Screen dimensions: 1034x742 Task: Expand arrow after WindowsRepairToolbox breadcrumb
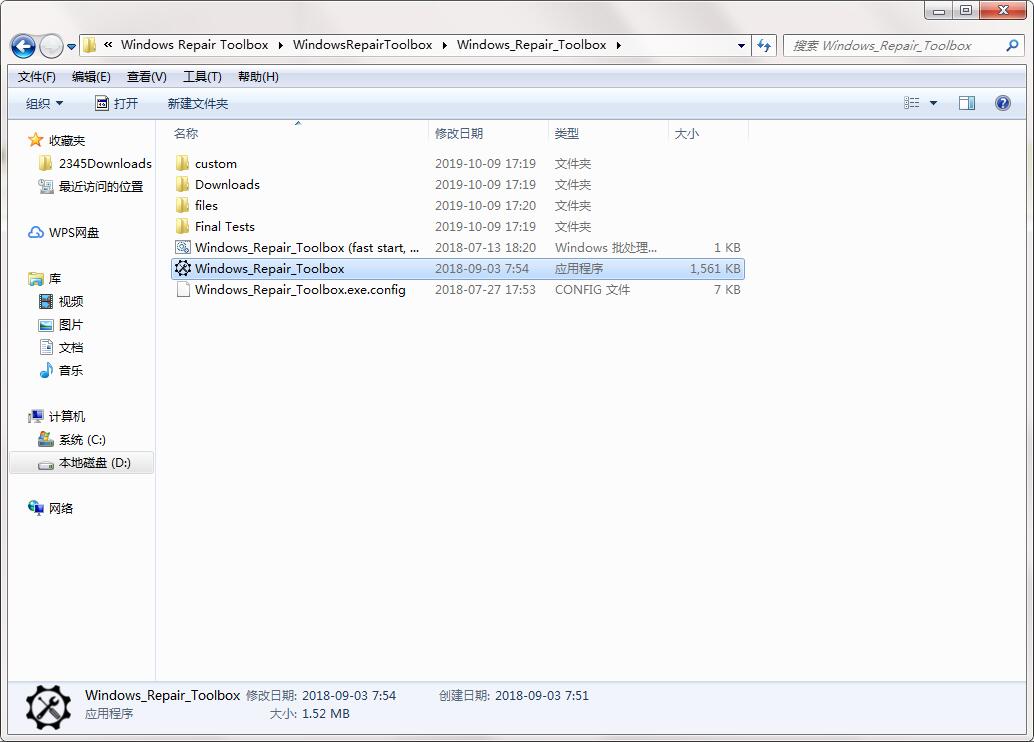pyautogui.click(x=444, y=45)
